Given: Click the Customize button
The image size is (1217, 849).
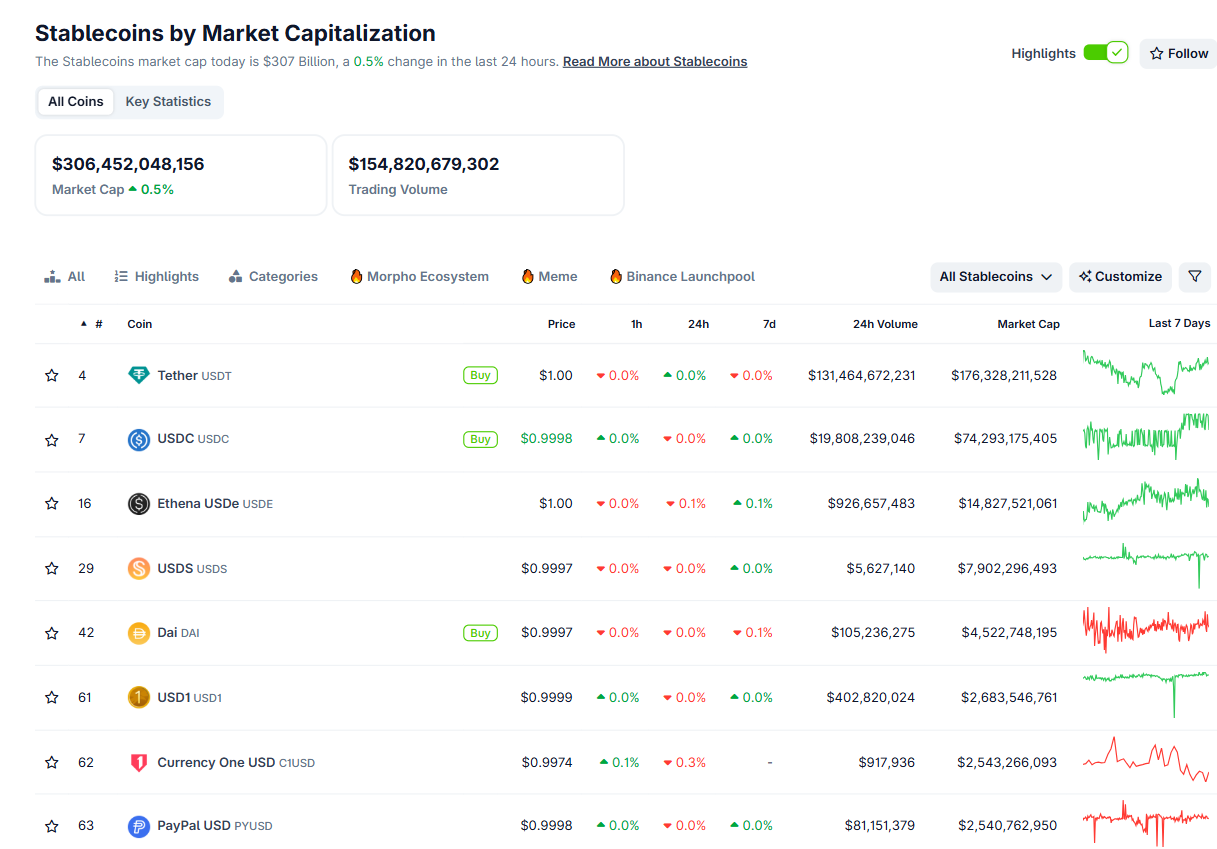Looking at the screenshot, I should tap(1120, 277).
